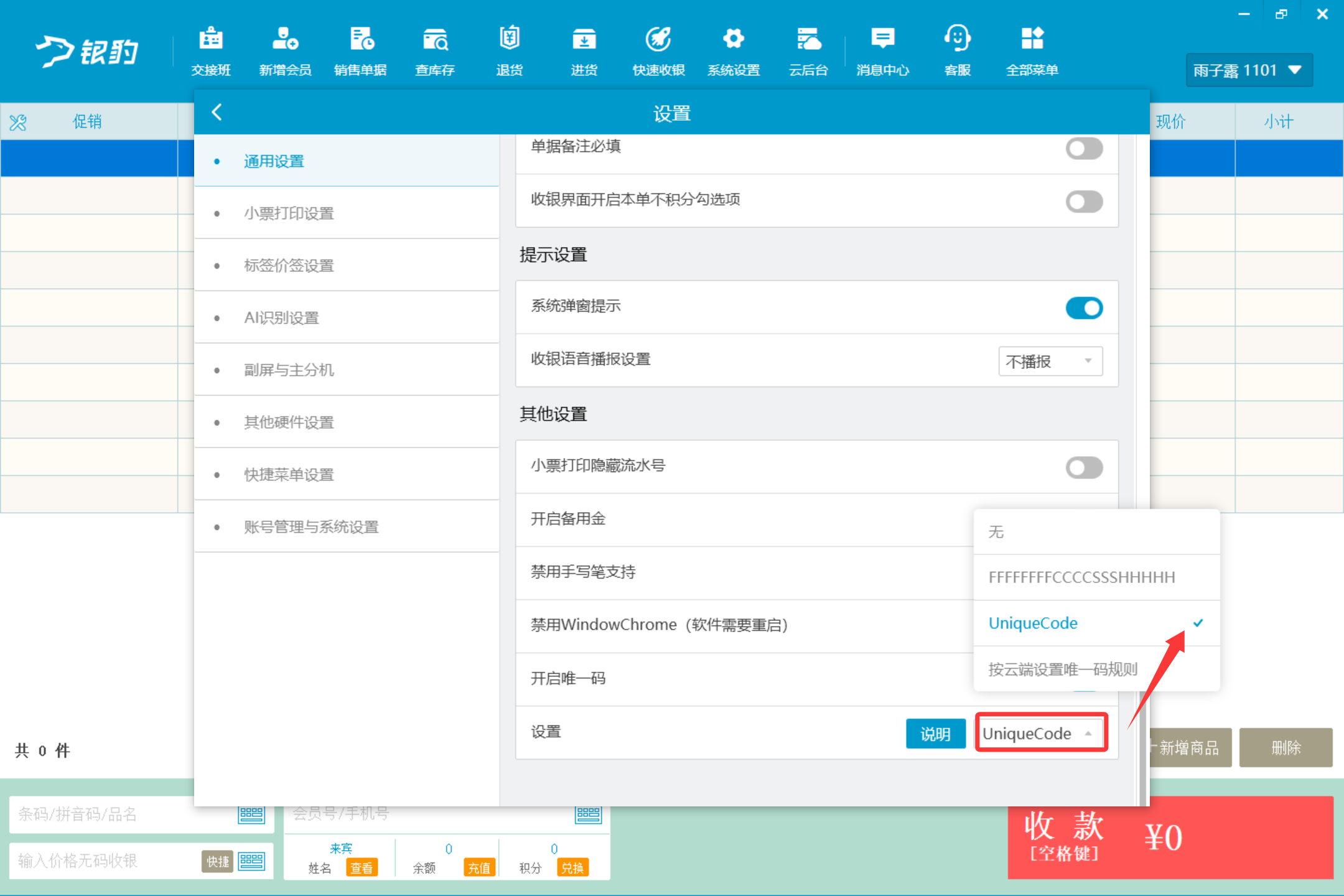Click the red 收款 payment button

(1170, 837)
